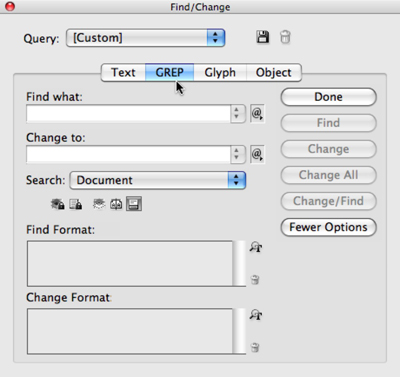
Task: Click the Fewer Options button
Action: click(328, 227)
